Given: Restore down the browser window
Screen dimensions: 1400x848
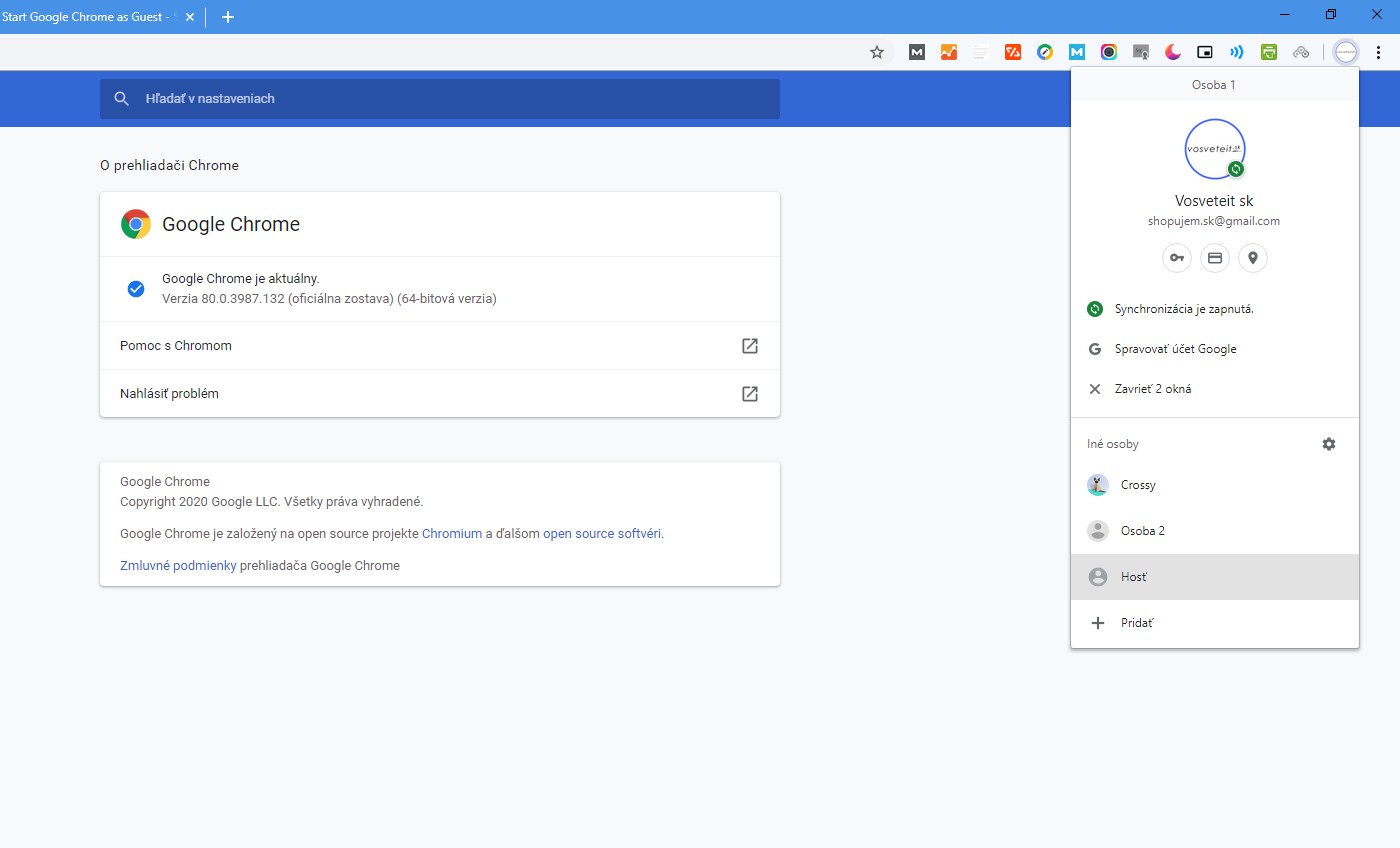Looking at the screenshot, I should click(x=1331, y=15).
